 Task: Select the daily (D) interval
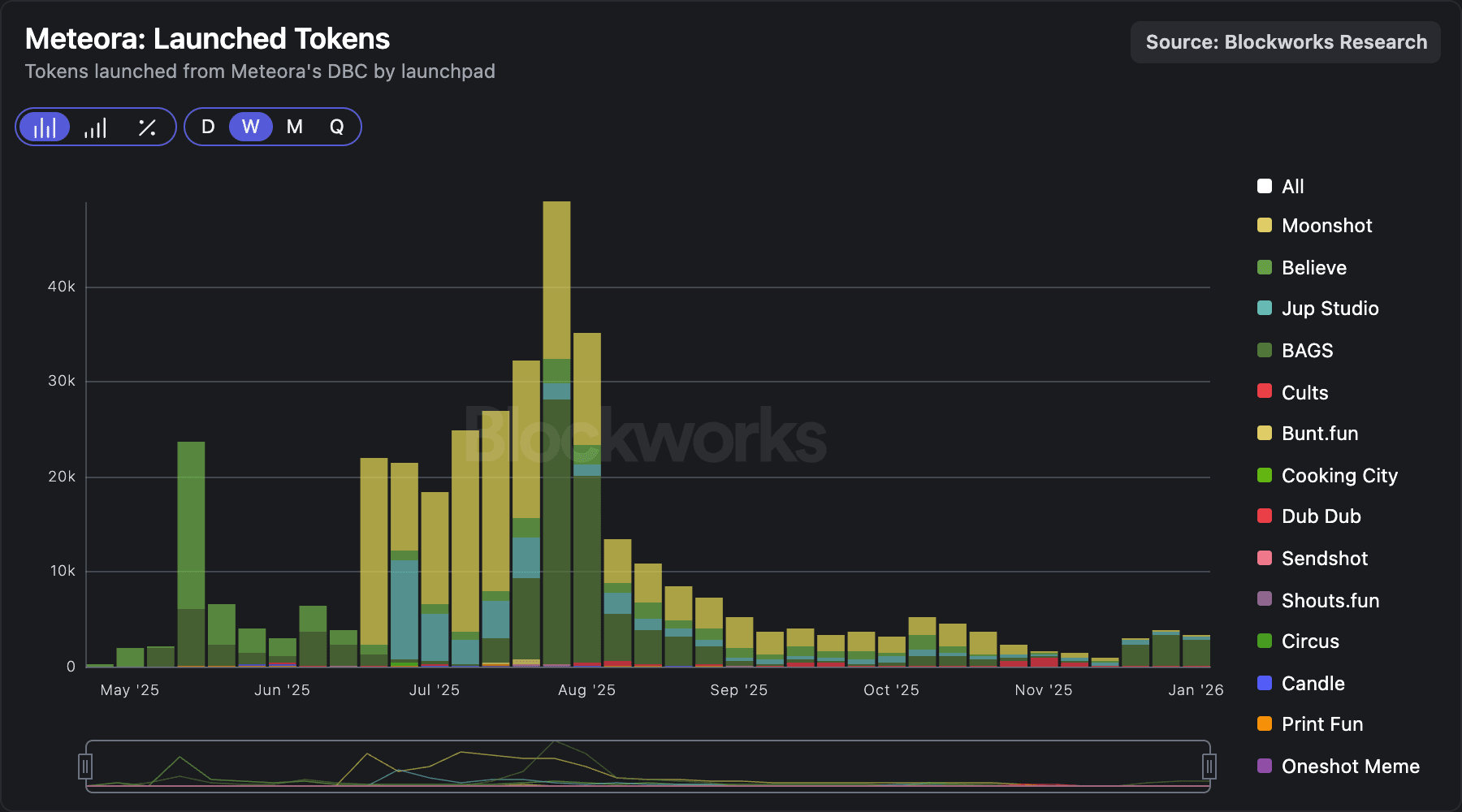pyautogui.click(x=208, y=127)
